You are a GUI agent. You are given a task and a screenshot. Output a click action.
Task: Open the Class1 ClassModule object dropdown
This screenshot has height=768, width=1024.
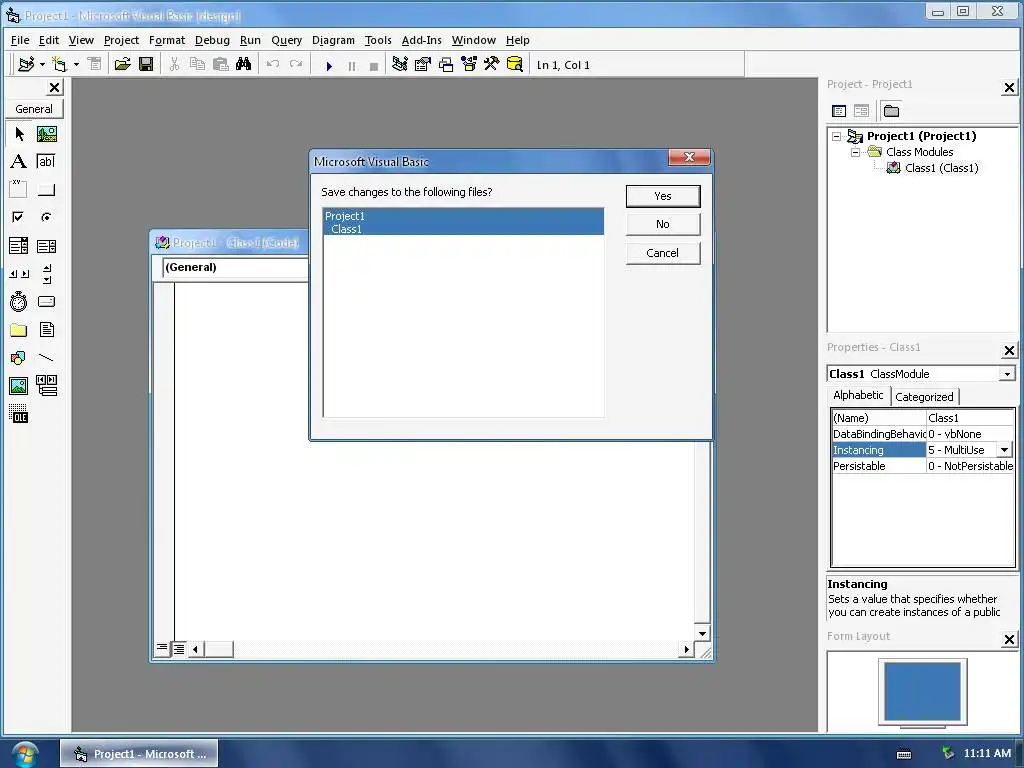pos(1007,374)
